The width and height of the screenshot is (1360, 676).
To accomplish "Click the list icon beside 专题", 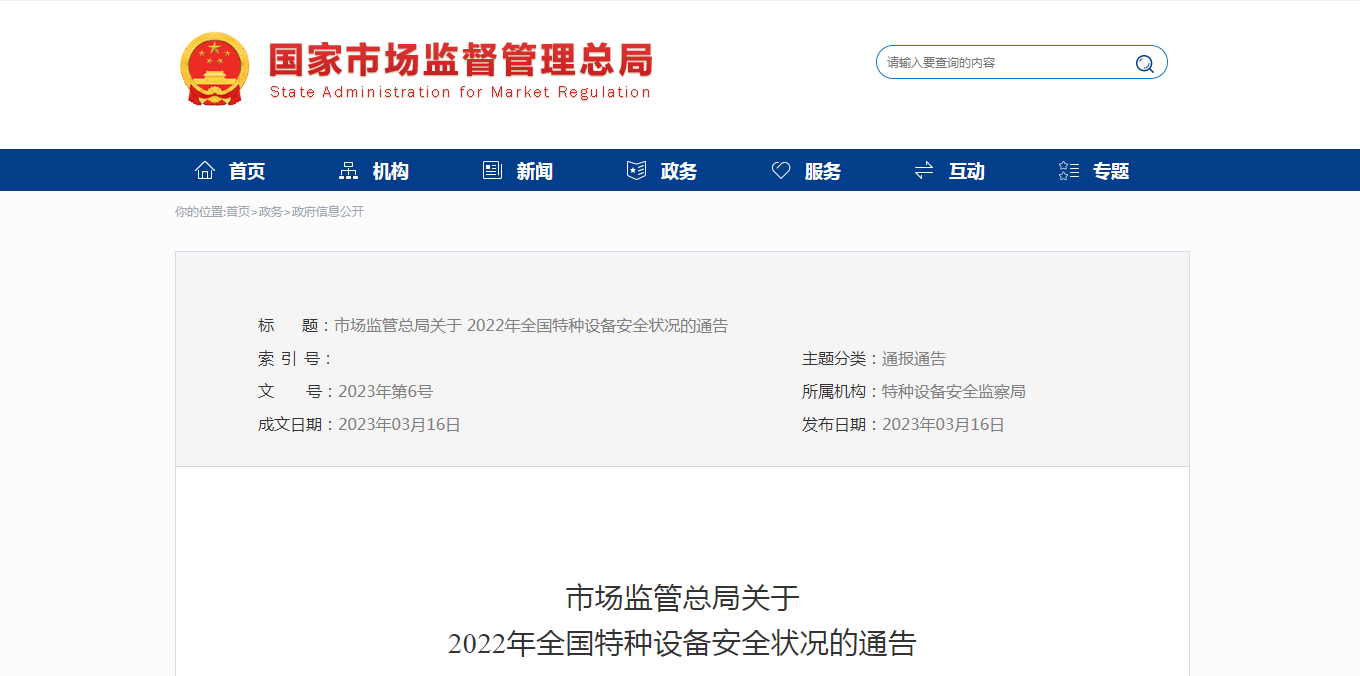I will [x=1069, y=171].
